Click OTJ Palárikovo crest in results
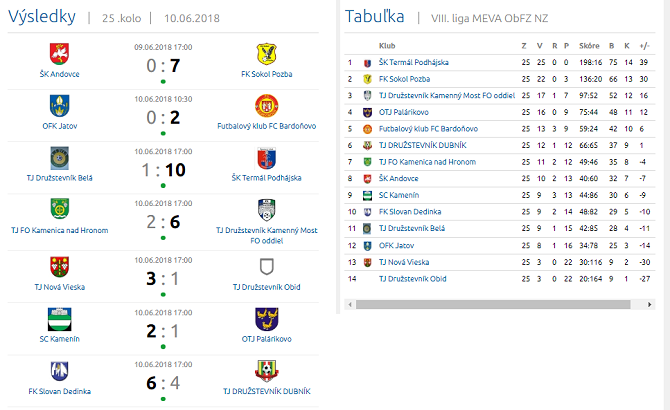The width and height of the screenshot is (670, 410). click(x=266, y=319)
